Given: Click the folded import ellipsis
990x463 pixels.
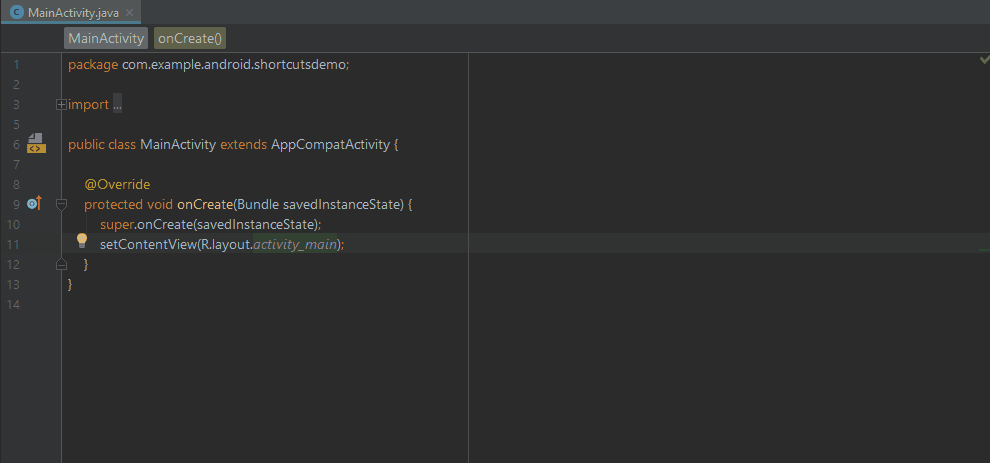Looking at the screenshot, I should 117,105.
